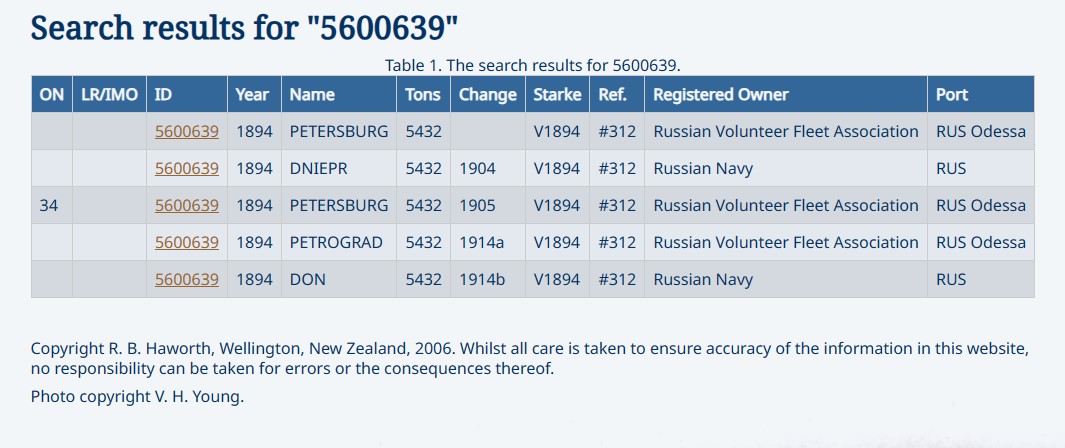Image resolution: width=1065 pixels, height=448 pixels.
Task: Click the Search results page heading
Action: [x=245, y=27]
